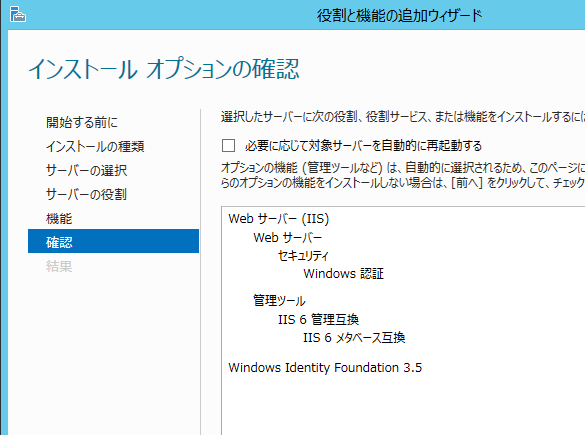
Task: Enable automatic restart of destination server checkbox
Action: [228, 145]
